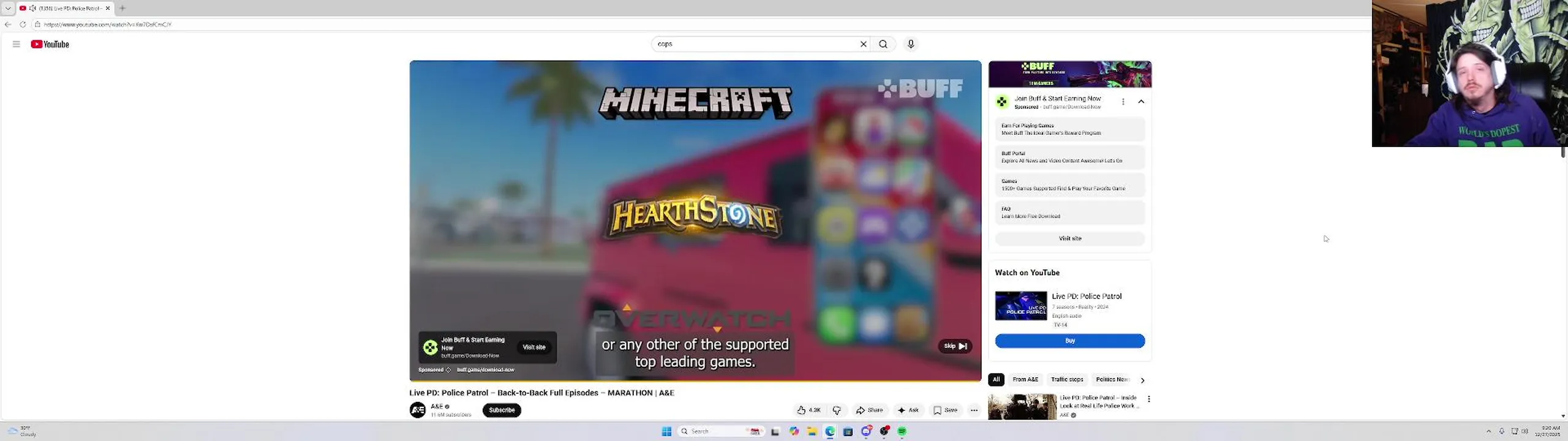
Task: View site information lock icon in address bar
Action: tap(37, 24)
